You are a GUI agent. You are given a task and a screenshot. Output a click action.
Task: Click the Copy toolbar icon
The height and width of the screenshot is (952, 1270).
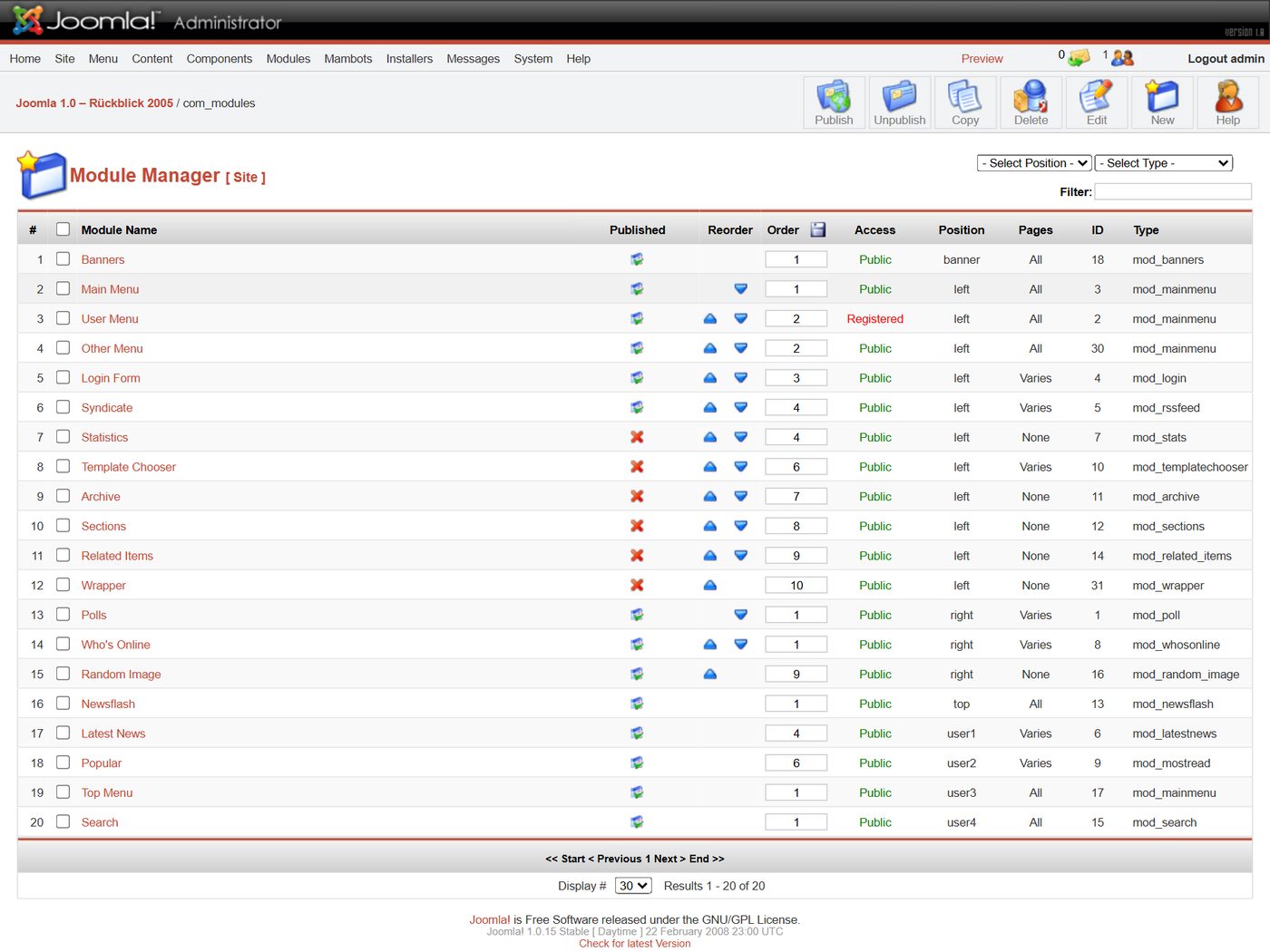965,102
